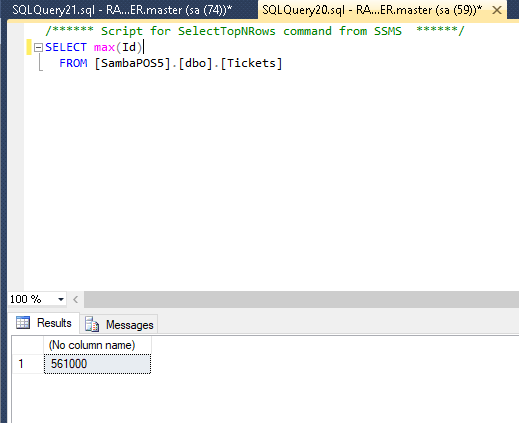This screenshot has width=519, height=423.
Task: Open the Results tab
Action: coord(44,323)
